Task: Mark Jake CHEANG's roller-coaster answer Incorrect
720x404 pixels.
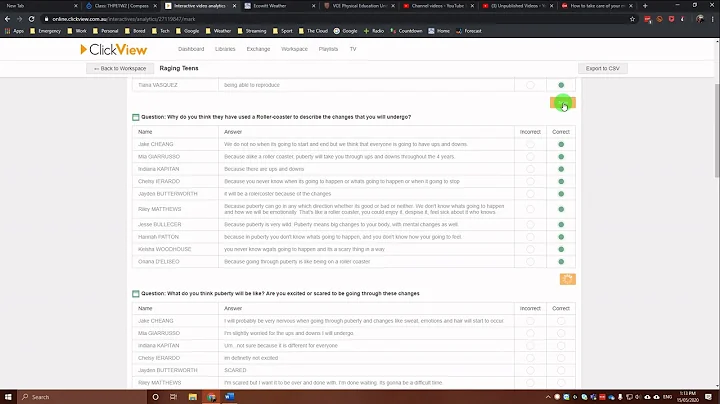Action: click(530, 144)
